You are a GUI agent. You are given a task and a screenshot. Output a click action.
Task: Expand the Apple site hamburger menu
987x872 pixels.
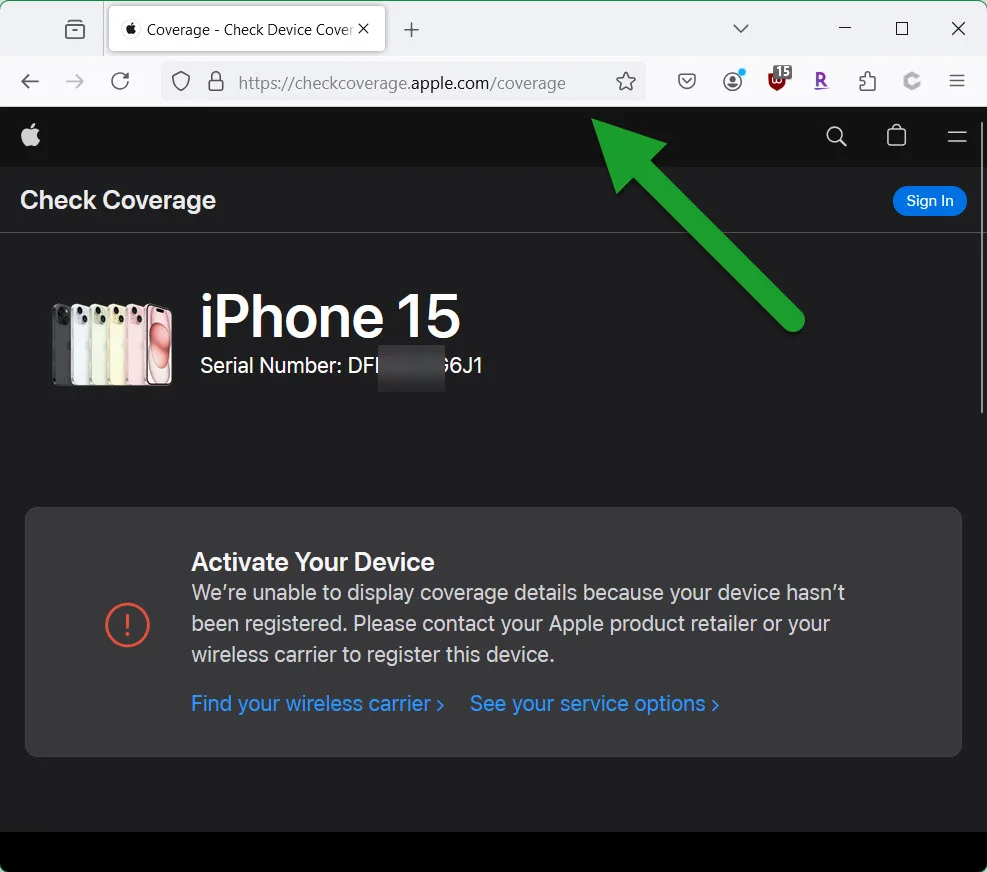[956, 136]
